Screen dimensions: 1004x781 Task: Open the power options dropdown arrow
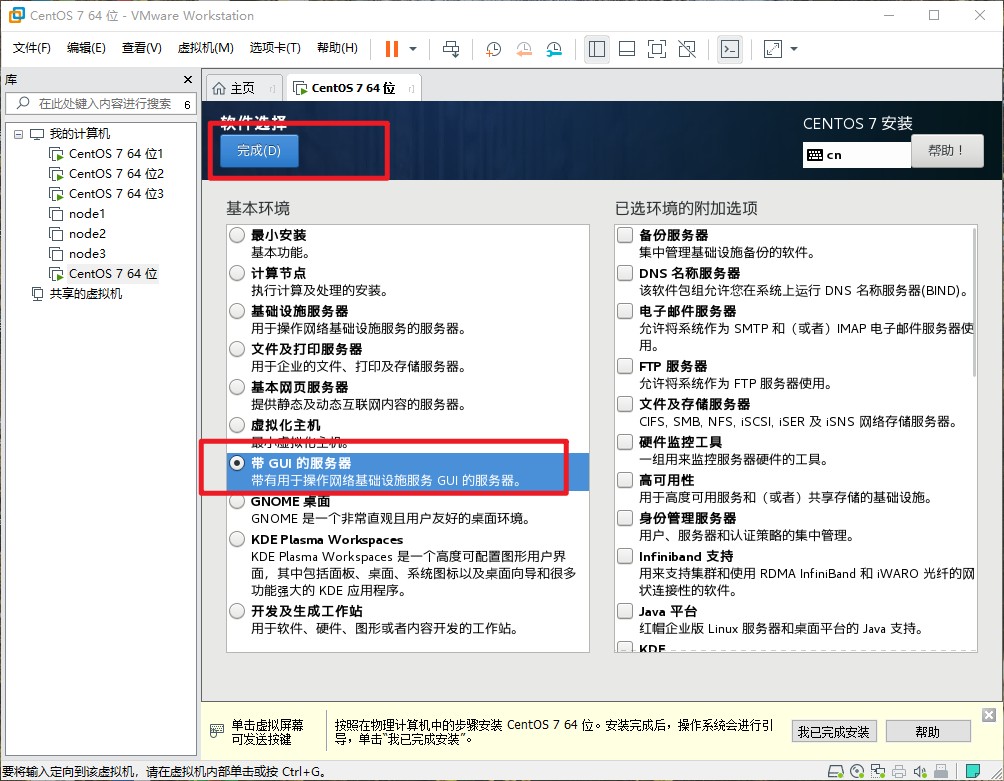click(413, 49)
